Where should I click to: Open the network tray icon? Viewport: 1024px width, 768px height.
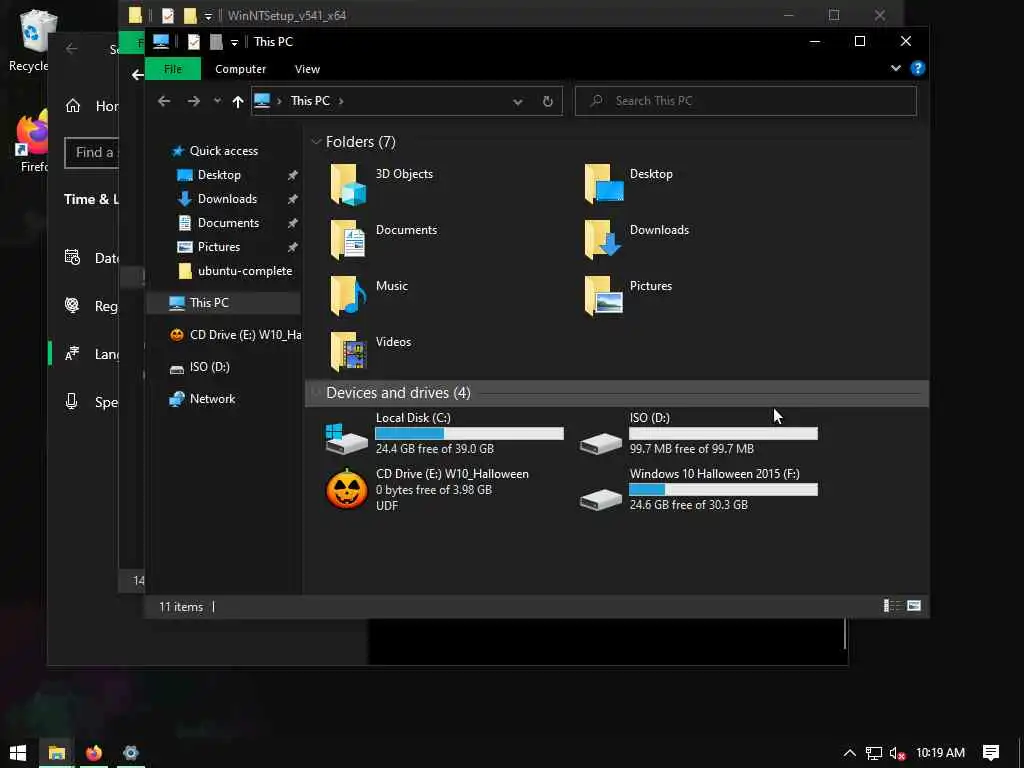(874, 753)
